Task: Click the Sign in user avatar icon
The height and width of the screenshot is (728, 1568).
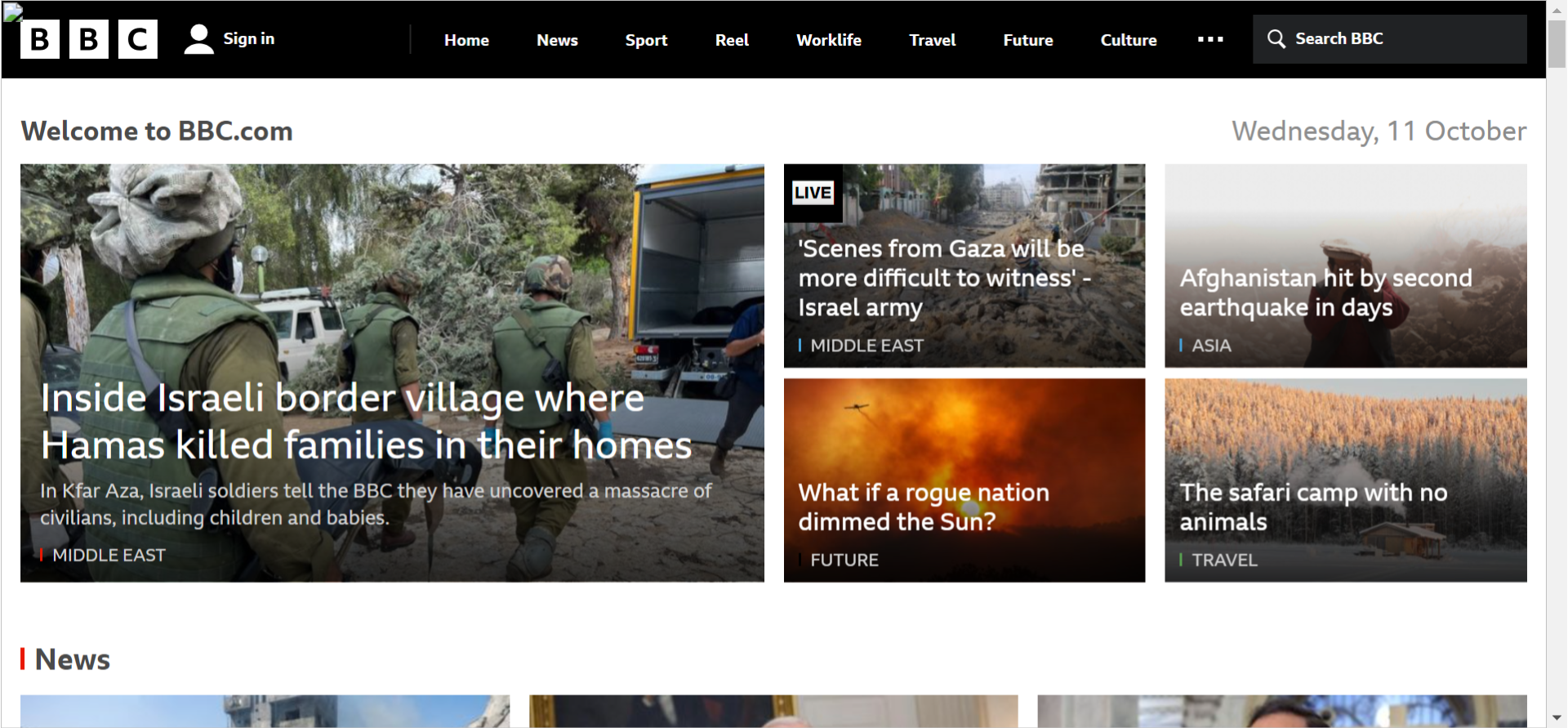Action: 198,39
